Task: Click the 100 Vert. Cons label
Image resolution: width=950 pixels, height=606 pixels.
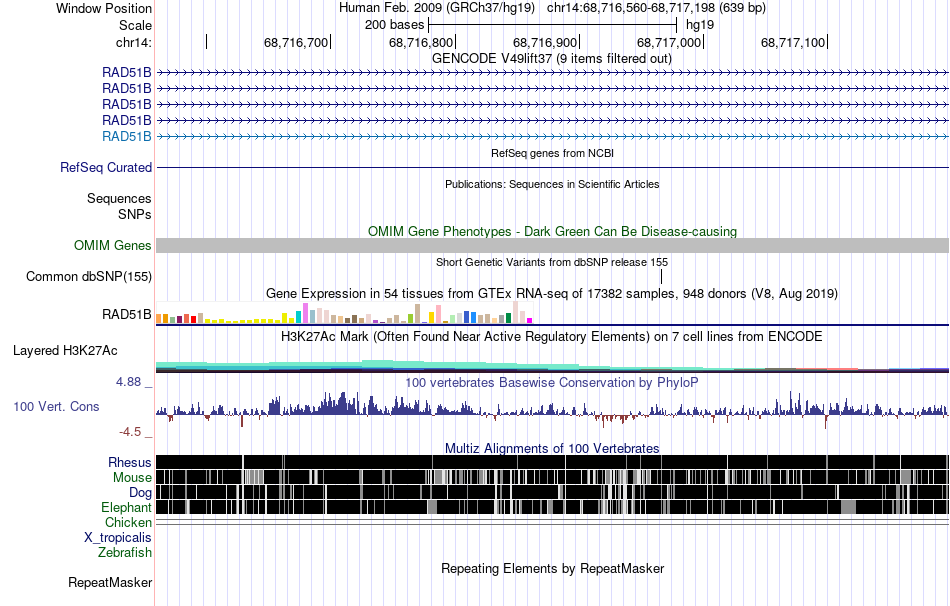Action: 56,407
